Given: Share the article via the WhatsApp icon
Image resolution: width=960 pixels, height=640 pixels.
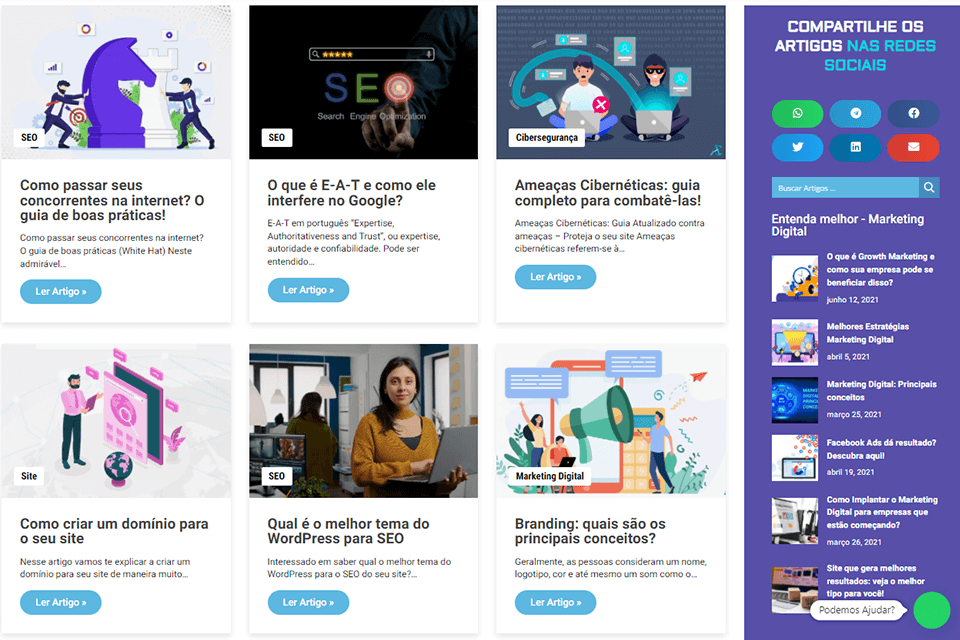Looking at the screenshot, I should tap(797, 113).
